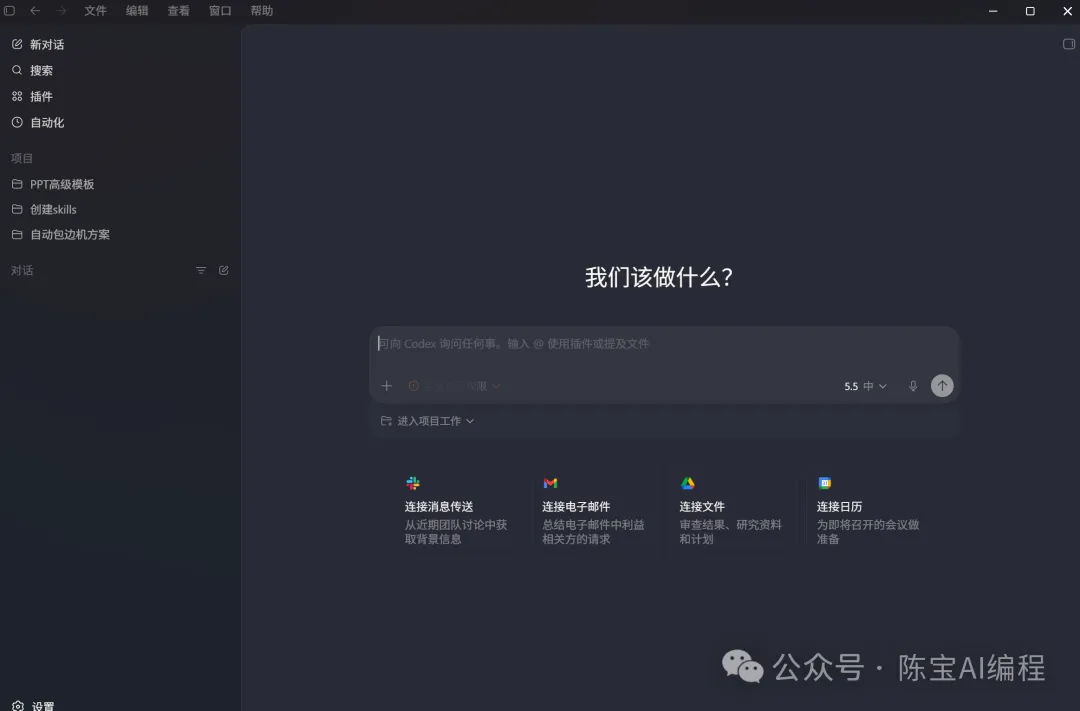
Task: Click the 设置 gear icon
Action: tap(18, 705)
